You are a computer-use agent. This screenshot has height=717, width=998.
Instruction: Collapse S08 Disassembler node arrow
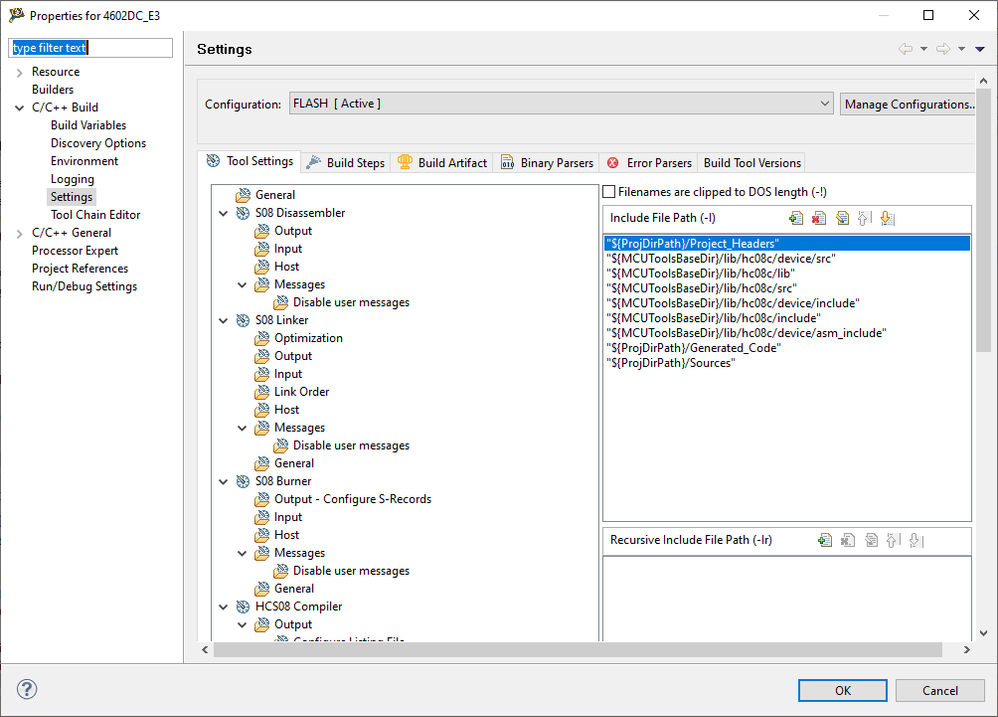pos(223,213)
